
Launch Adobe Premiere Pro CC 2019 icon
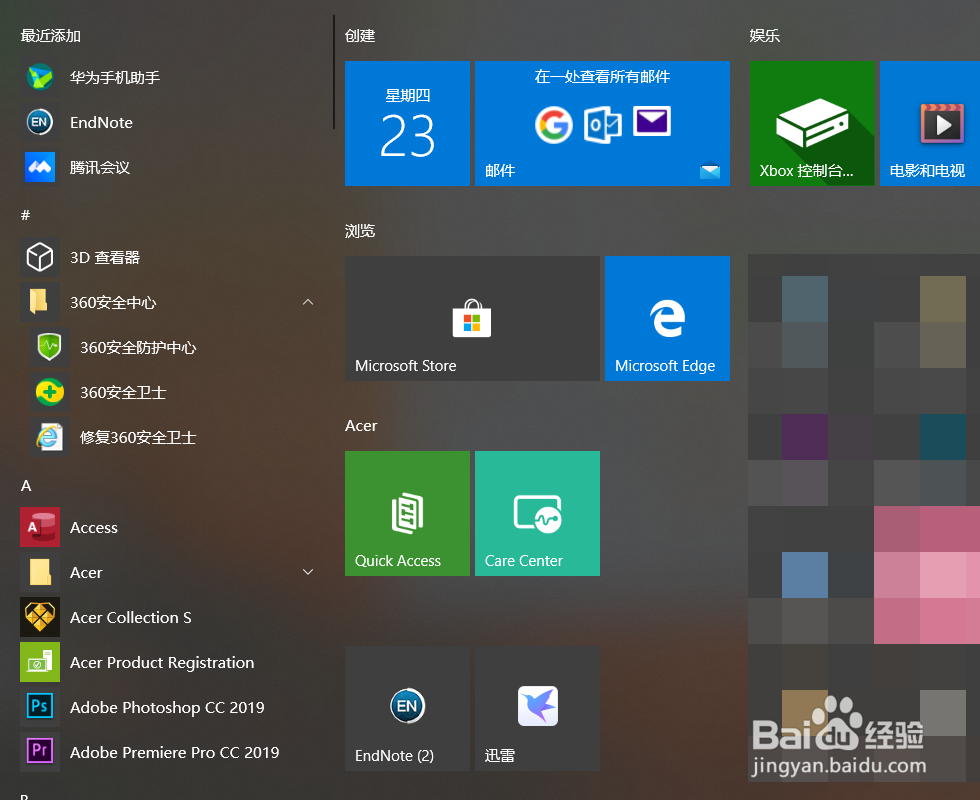40,752
